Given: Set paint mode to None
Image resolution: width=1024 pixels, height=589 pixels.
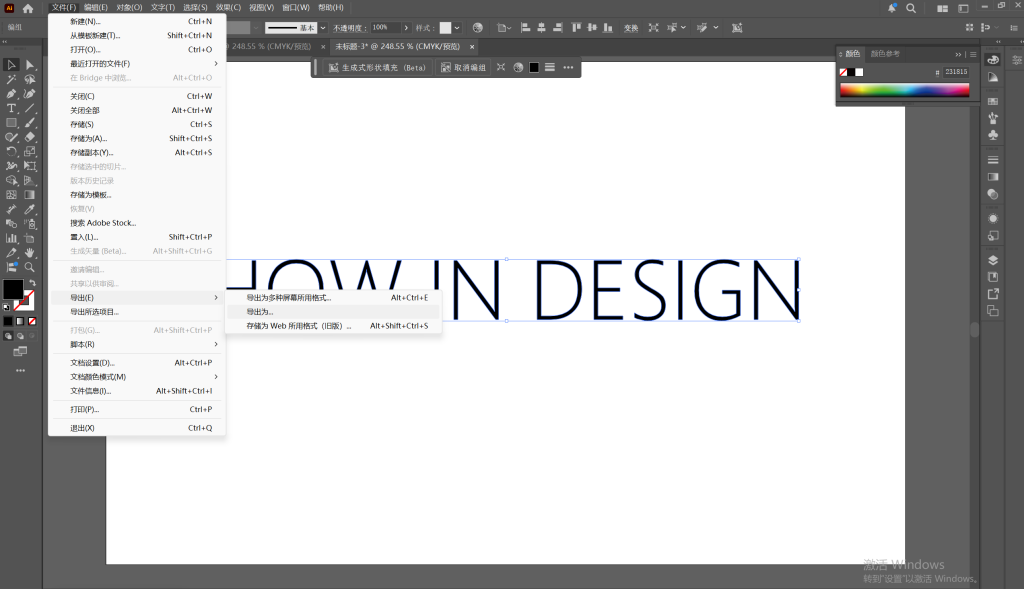Looking at the screenshot, I should tap(32, 321).
